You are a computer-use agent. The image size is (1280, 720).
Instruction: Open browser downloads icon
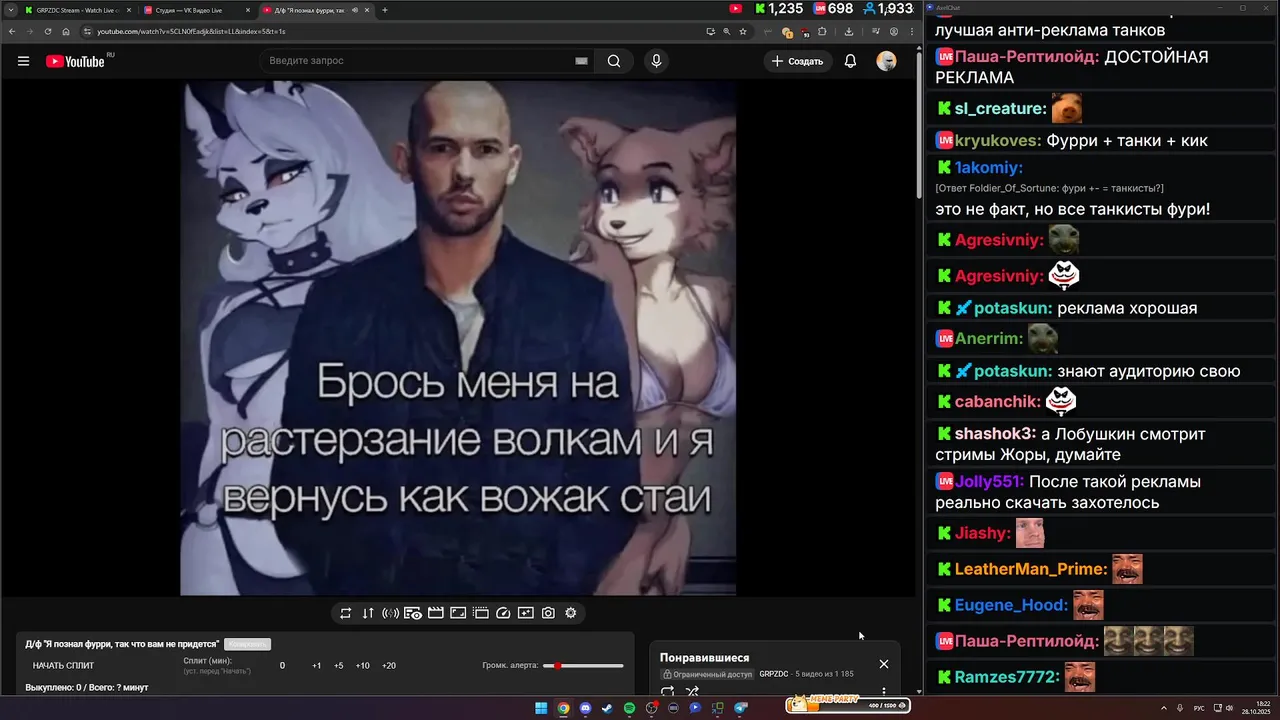tap(848, 31)
